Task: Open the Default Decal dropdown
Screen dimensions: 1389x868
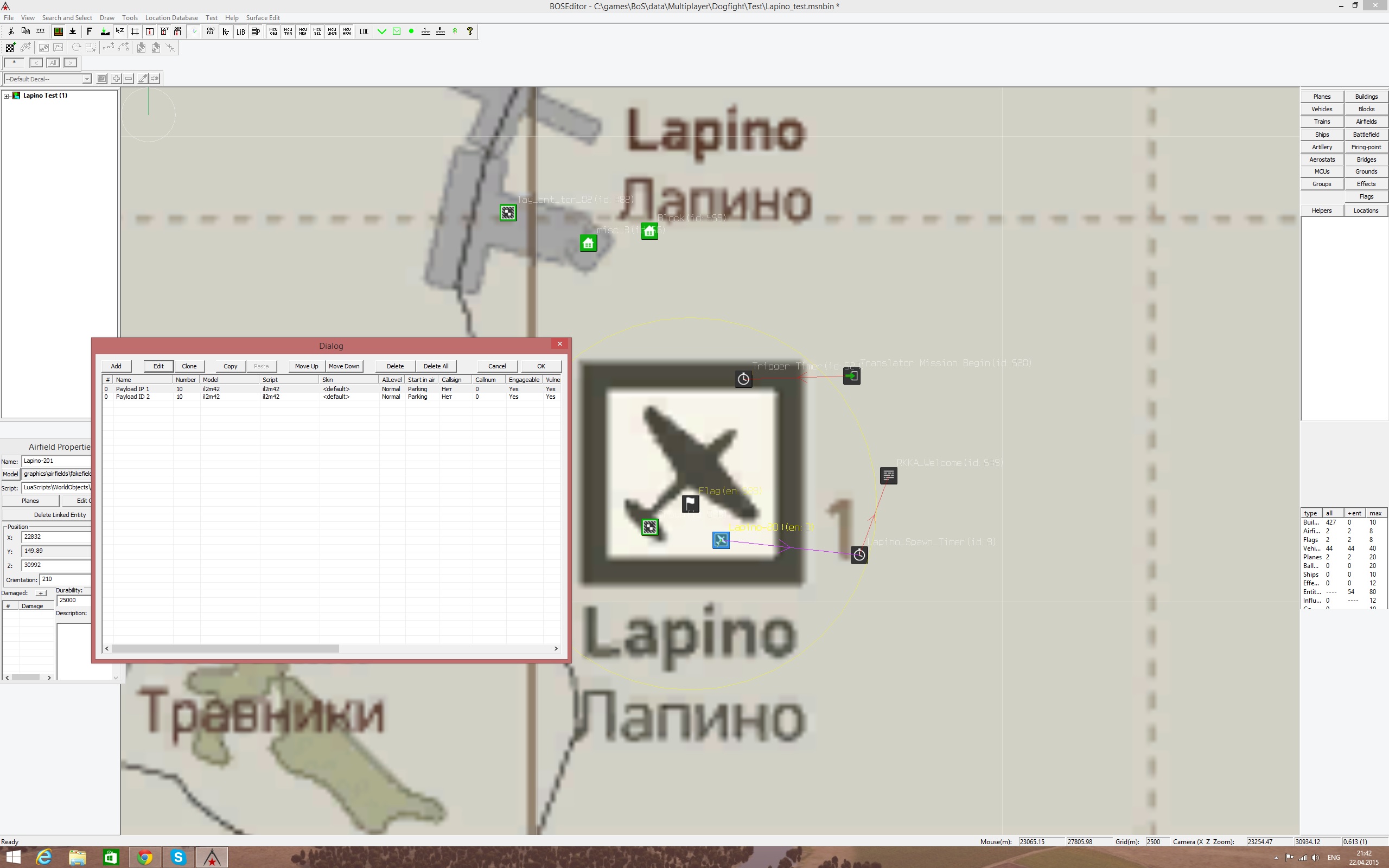Action: click(x=87, y=79)
